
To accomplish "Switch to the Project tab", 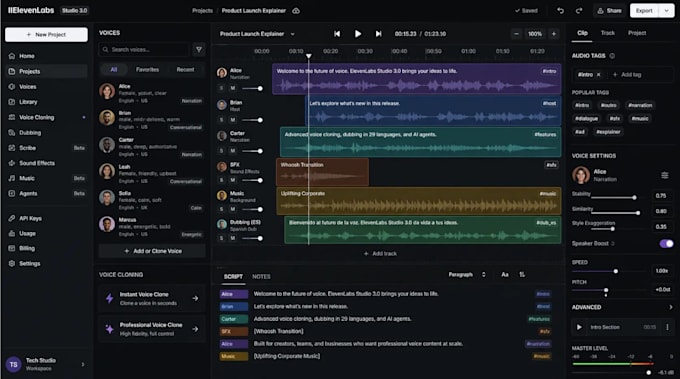I will 637,33.
